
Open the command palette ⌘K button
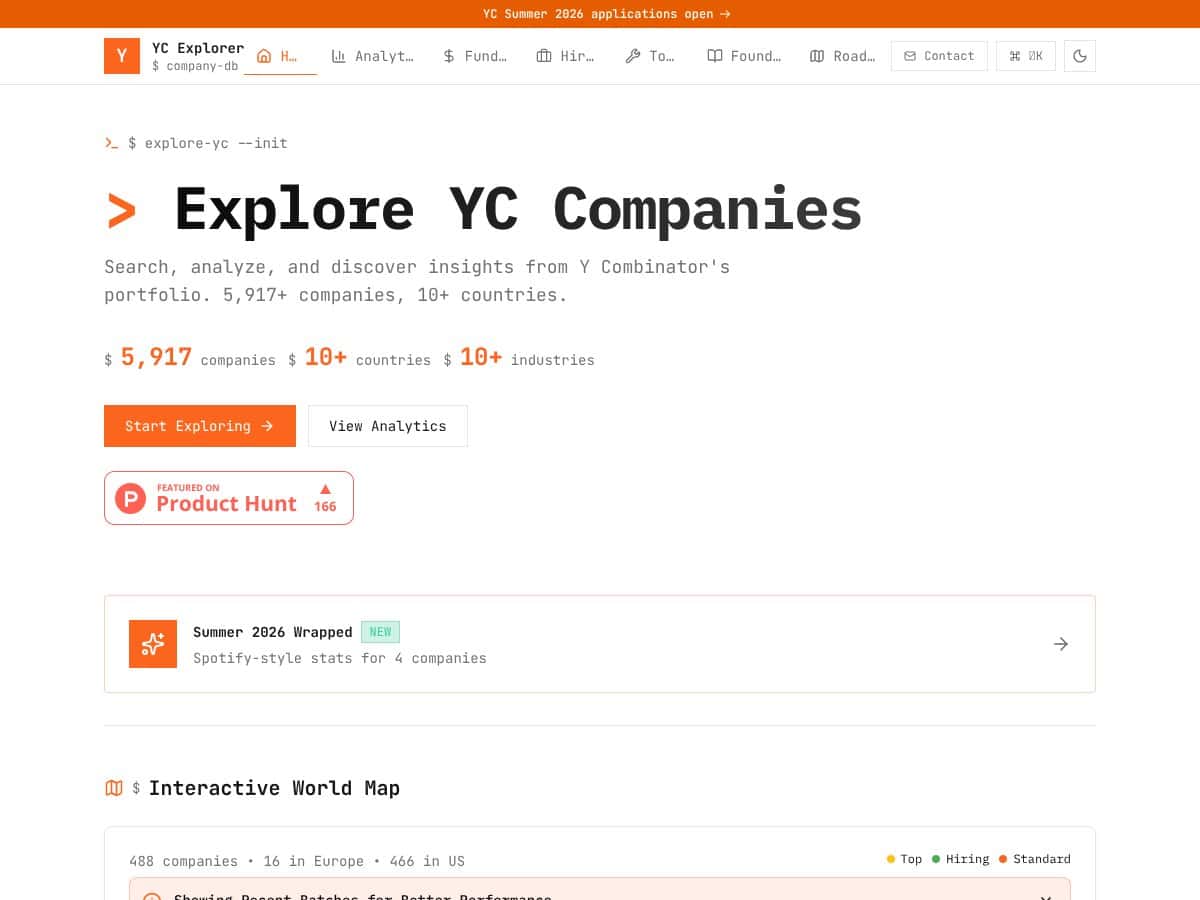(x=1026, y=56)
